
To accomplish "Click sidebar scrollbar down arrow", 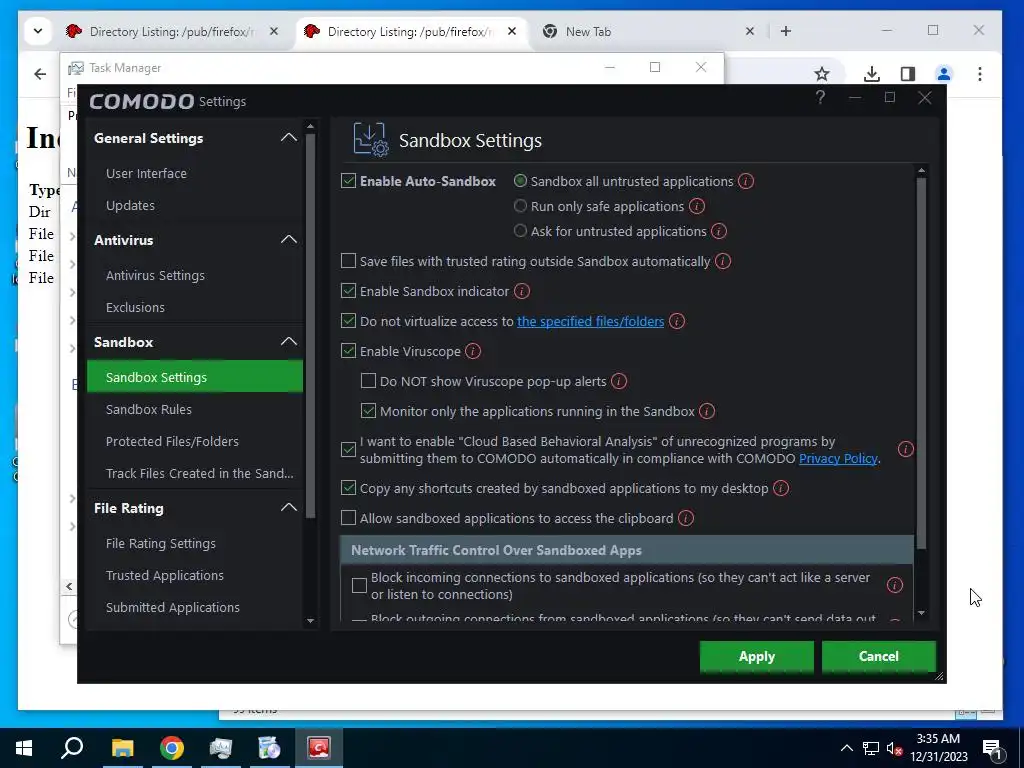I will 310,621.
